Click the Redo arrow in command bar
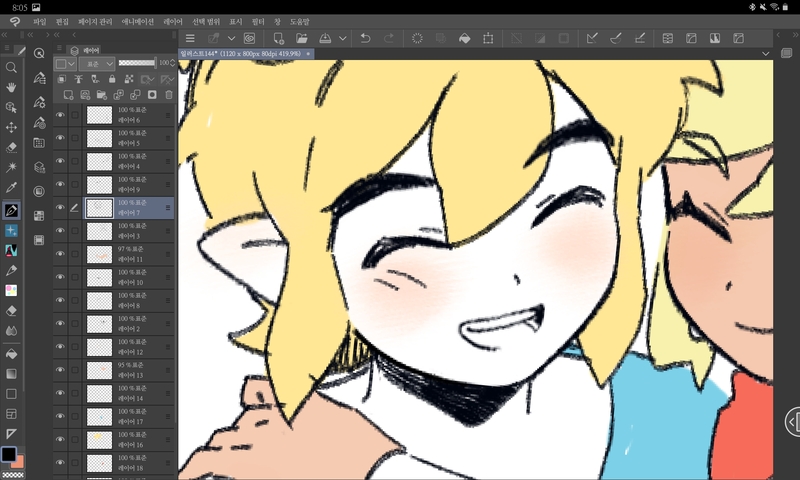Image resolution: width=800 pixels, height=480 pixels. pos(389,38)
